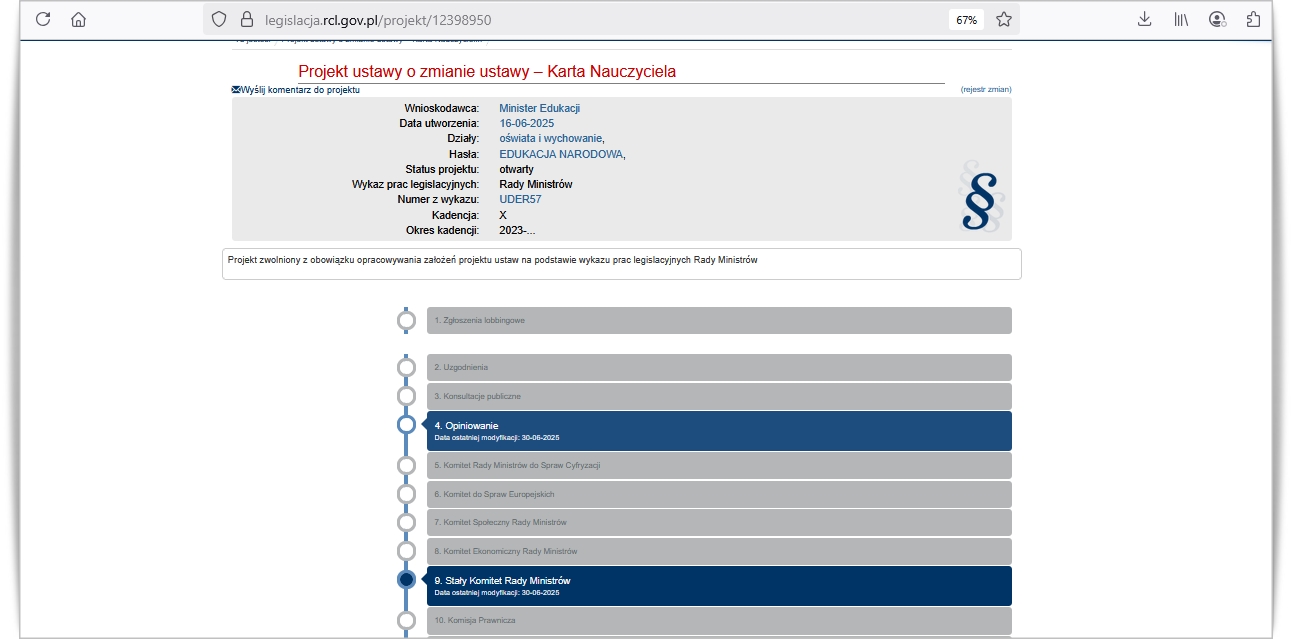1292x639 pixels.
Task: Click the Wnioskodawca label
Action: [x=442, y=108]
